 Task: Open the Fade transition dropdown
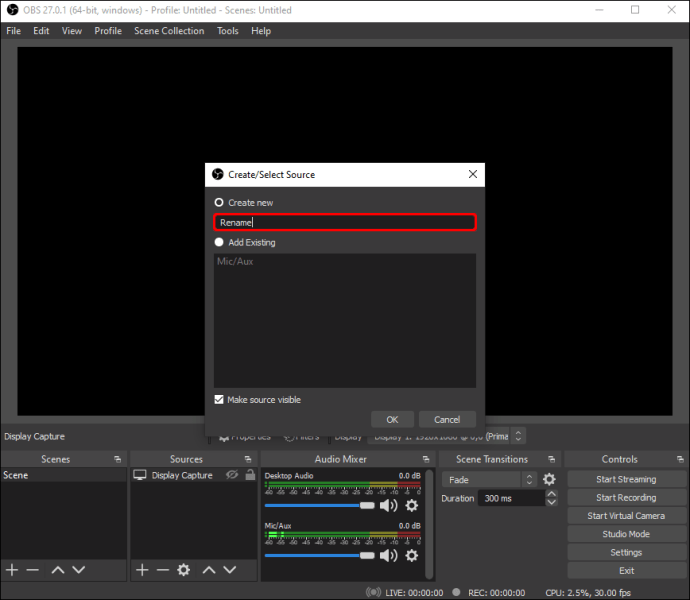[489, 479]
